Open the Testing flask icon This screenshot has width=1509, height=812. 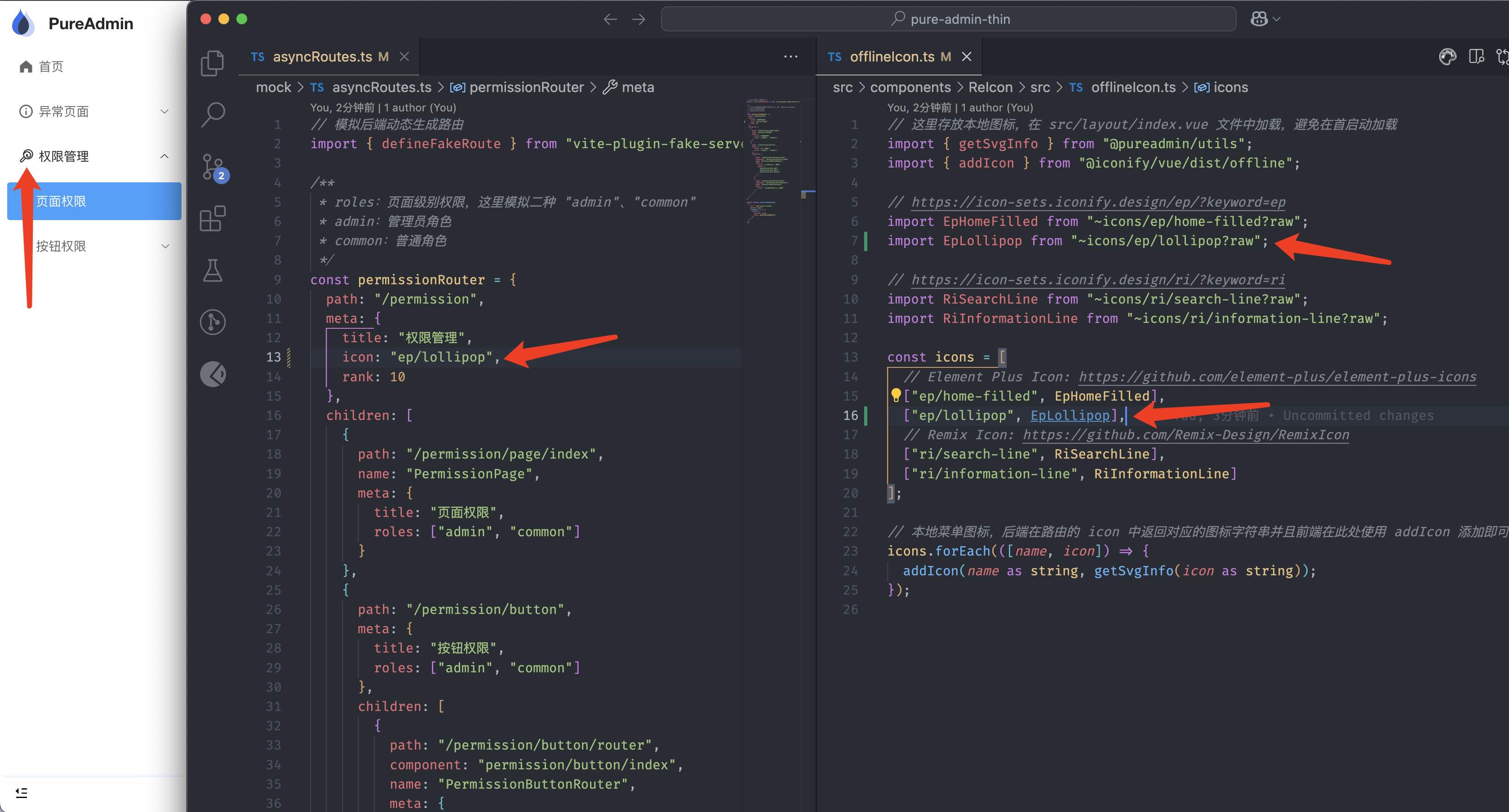click(213, 270)
